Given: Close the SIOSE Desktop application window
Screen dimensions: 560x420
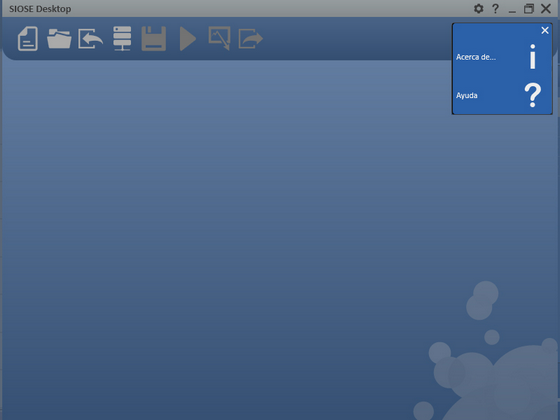Looking at the screenshot, I should coord(546,9).
